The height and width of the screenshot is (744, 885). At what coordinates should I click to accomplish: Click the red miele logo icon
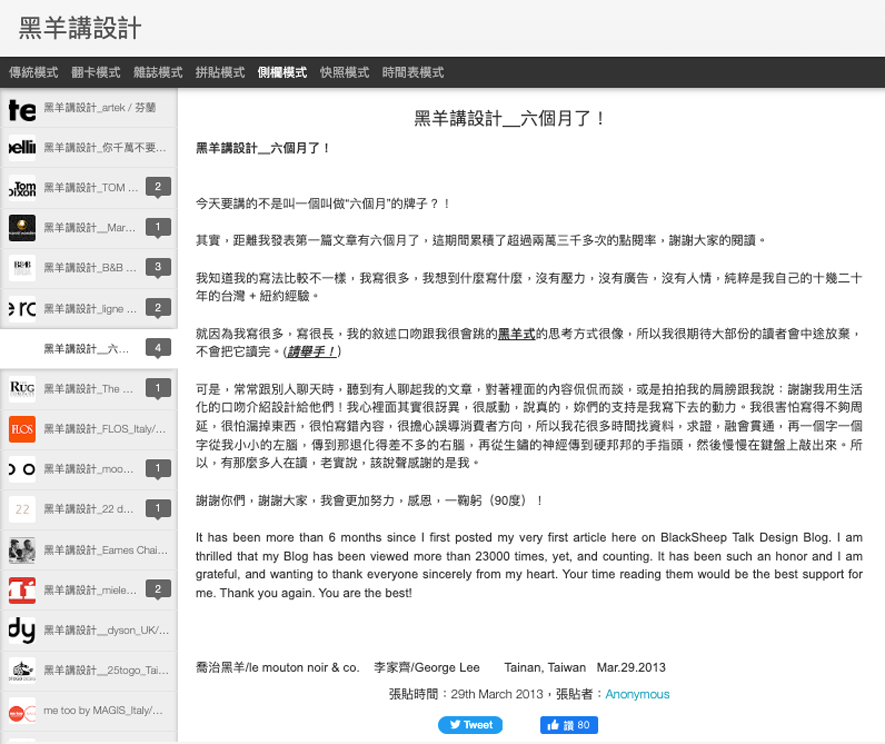click(x=22, y=590)
